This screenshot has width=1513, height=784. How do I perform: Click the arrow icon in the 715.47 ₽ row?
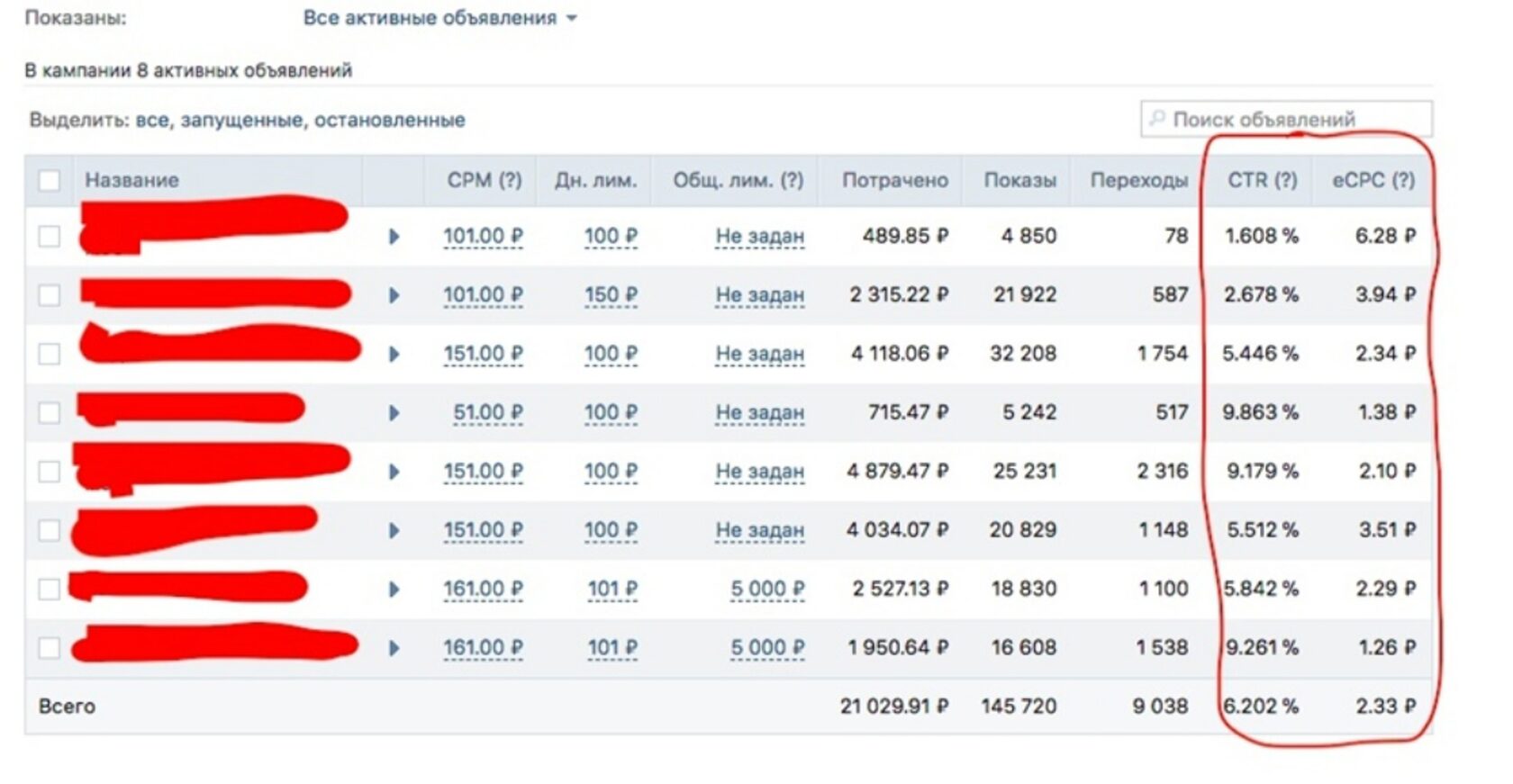click(394, 413)
